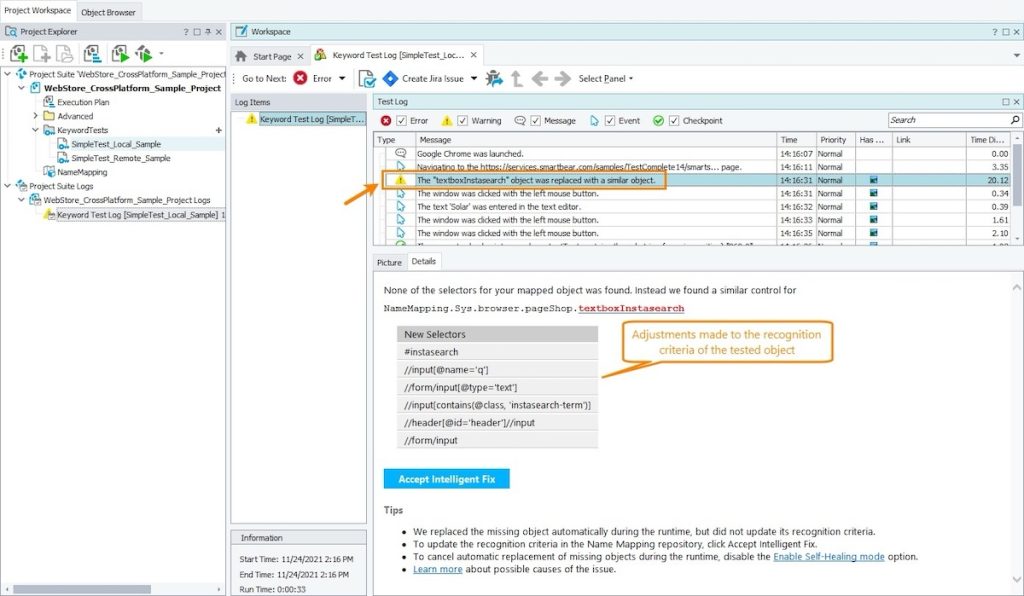Click the Go to Next Error icon
The width and height of the screenshot is (1024, 596).
[300, 78]
